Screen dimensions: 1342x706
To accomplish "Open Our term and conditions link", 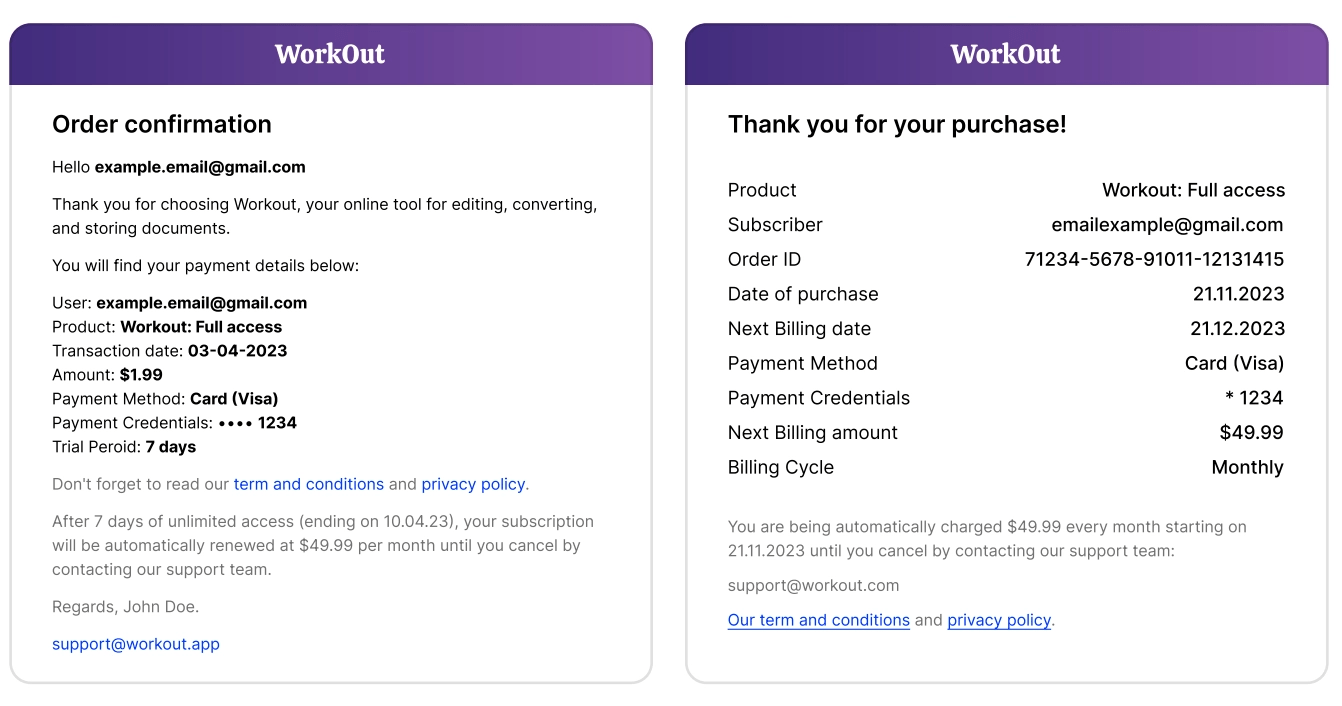I will click(818, 620).
